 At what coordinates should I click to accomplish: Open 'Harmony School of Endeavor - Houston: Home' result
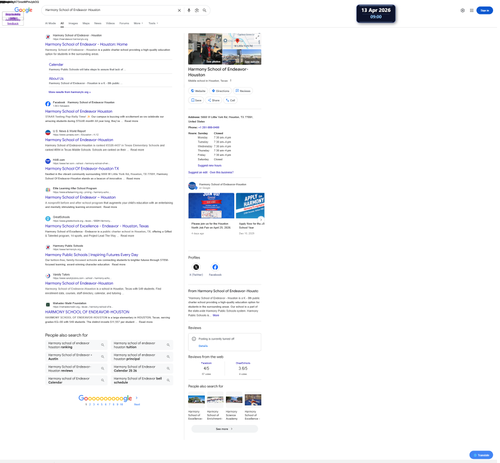[x=86, y=44]
